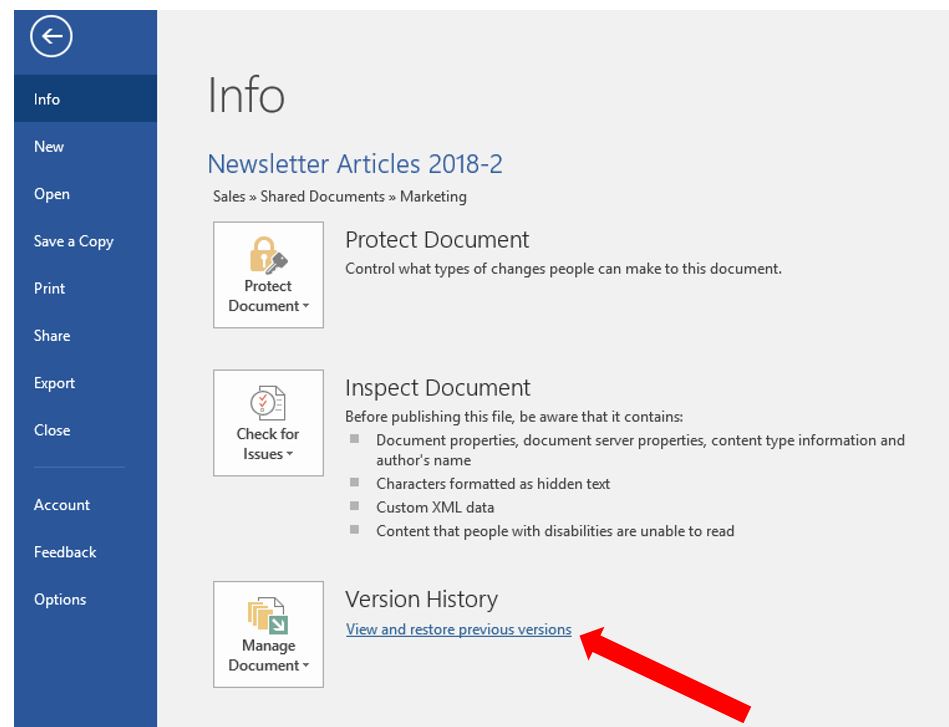Open the Account page
The width and height of the screenshot is (949, 727).
(x=85, y=504)
